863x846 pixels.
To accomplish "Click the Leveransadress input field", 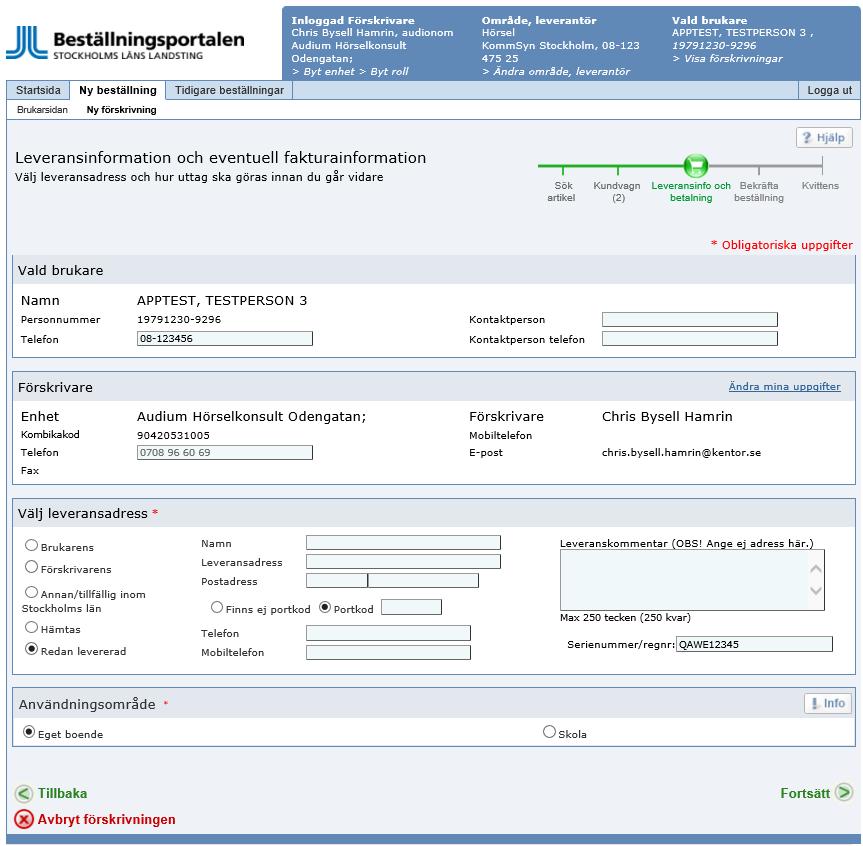I will coord(403,561).
